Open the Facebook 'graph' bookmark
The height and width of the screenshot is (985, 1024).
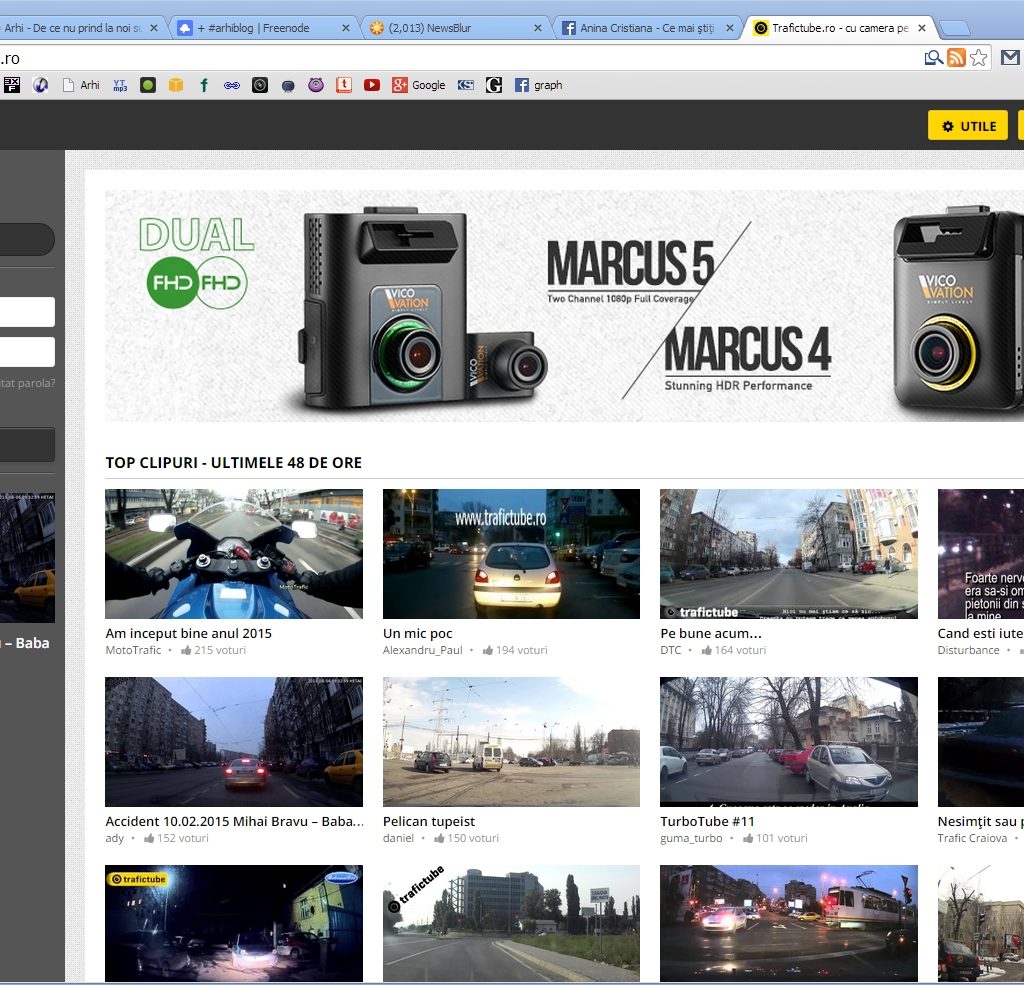pyautogui.click(x=535, y=85)
